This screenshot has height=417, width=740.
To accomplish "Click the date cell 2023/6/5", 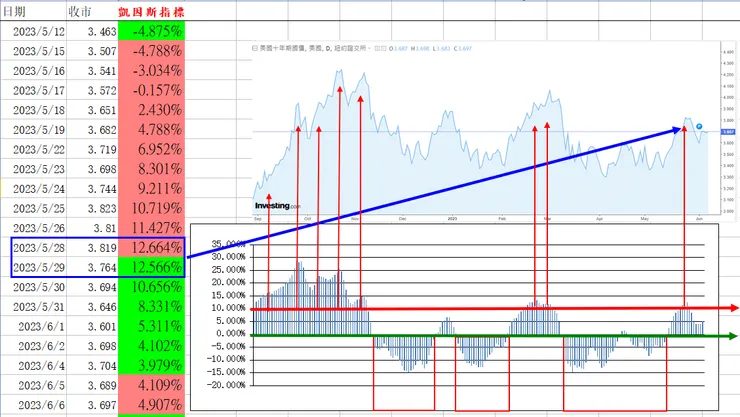I will 33,385.
